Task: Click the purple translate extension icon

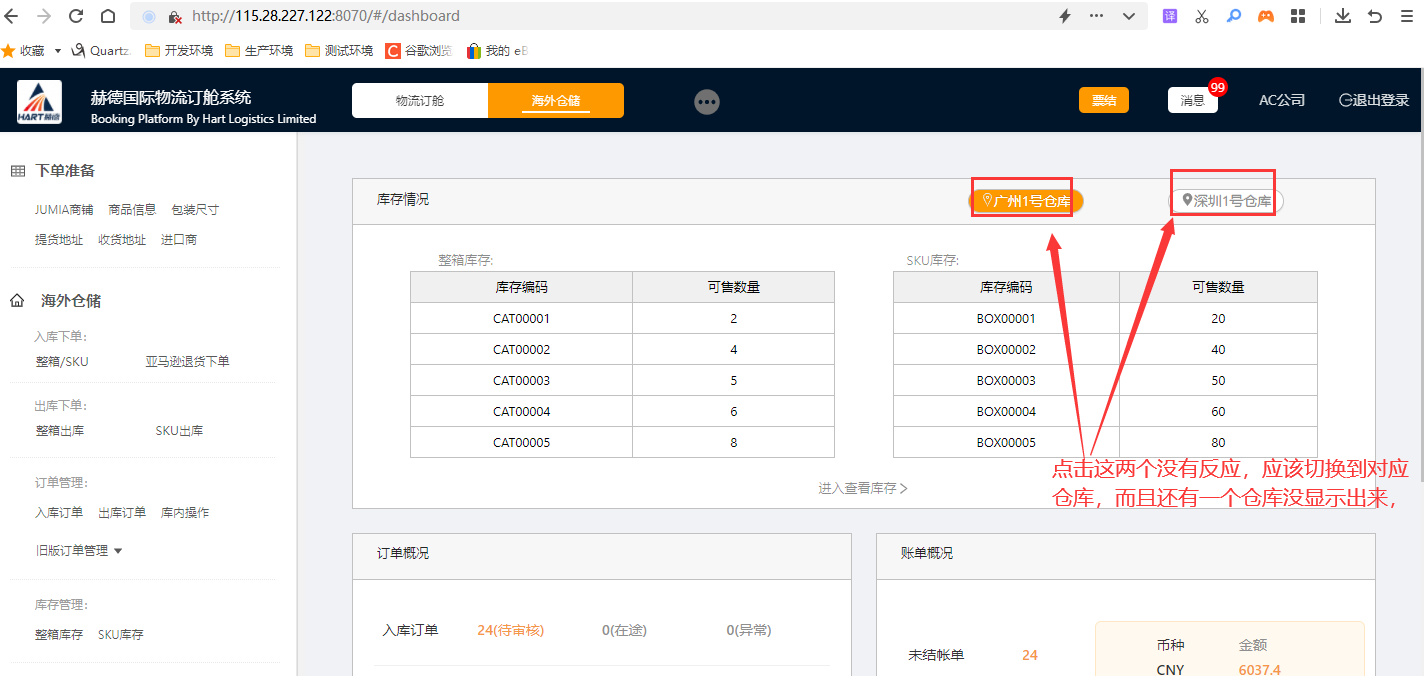Action: pyautogui.click(x=1170, y=16)
